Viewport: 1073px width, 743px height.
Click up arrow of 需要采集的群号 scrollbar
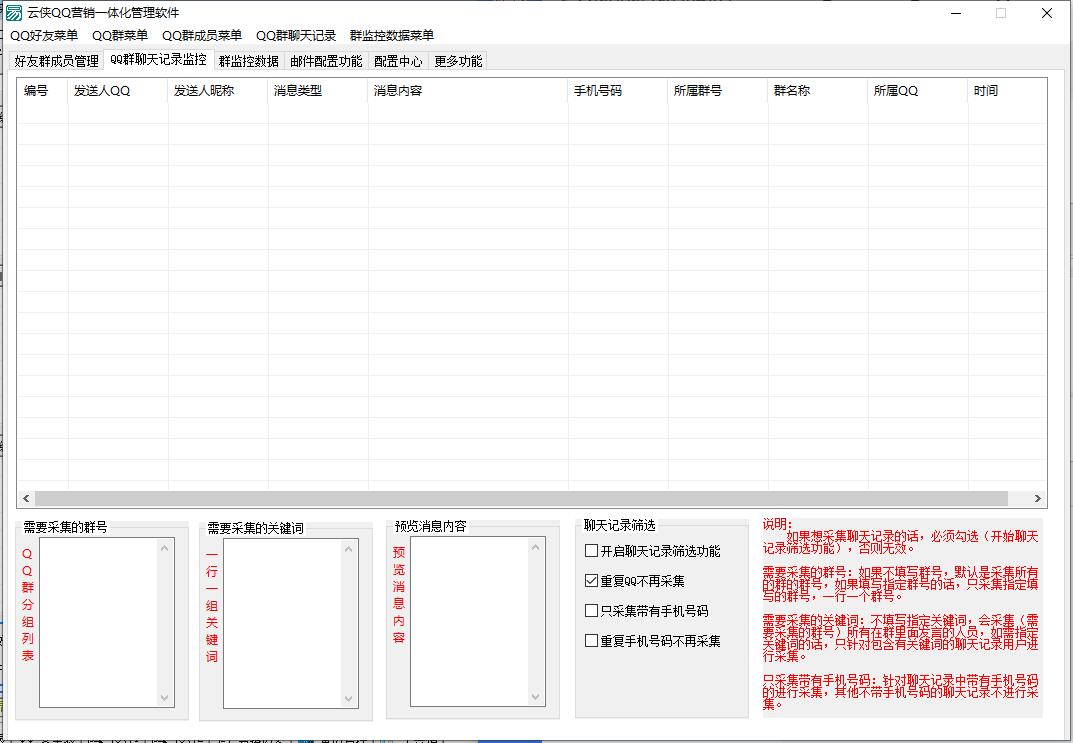[164, 547]
